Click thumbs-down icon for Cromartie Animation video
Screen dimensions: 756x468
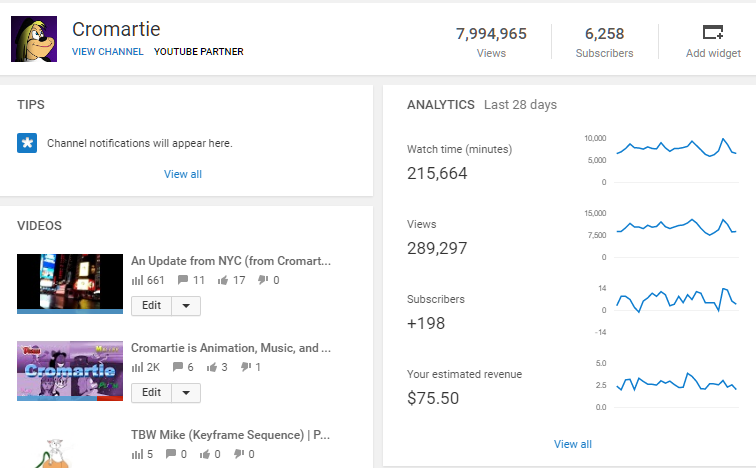246,367
